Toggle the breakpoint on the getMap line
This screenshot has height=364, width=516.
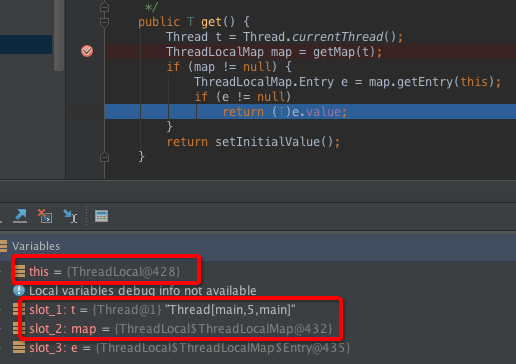(x=87, y=51)
